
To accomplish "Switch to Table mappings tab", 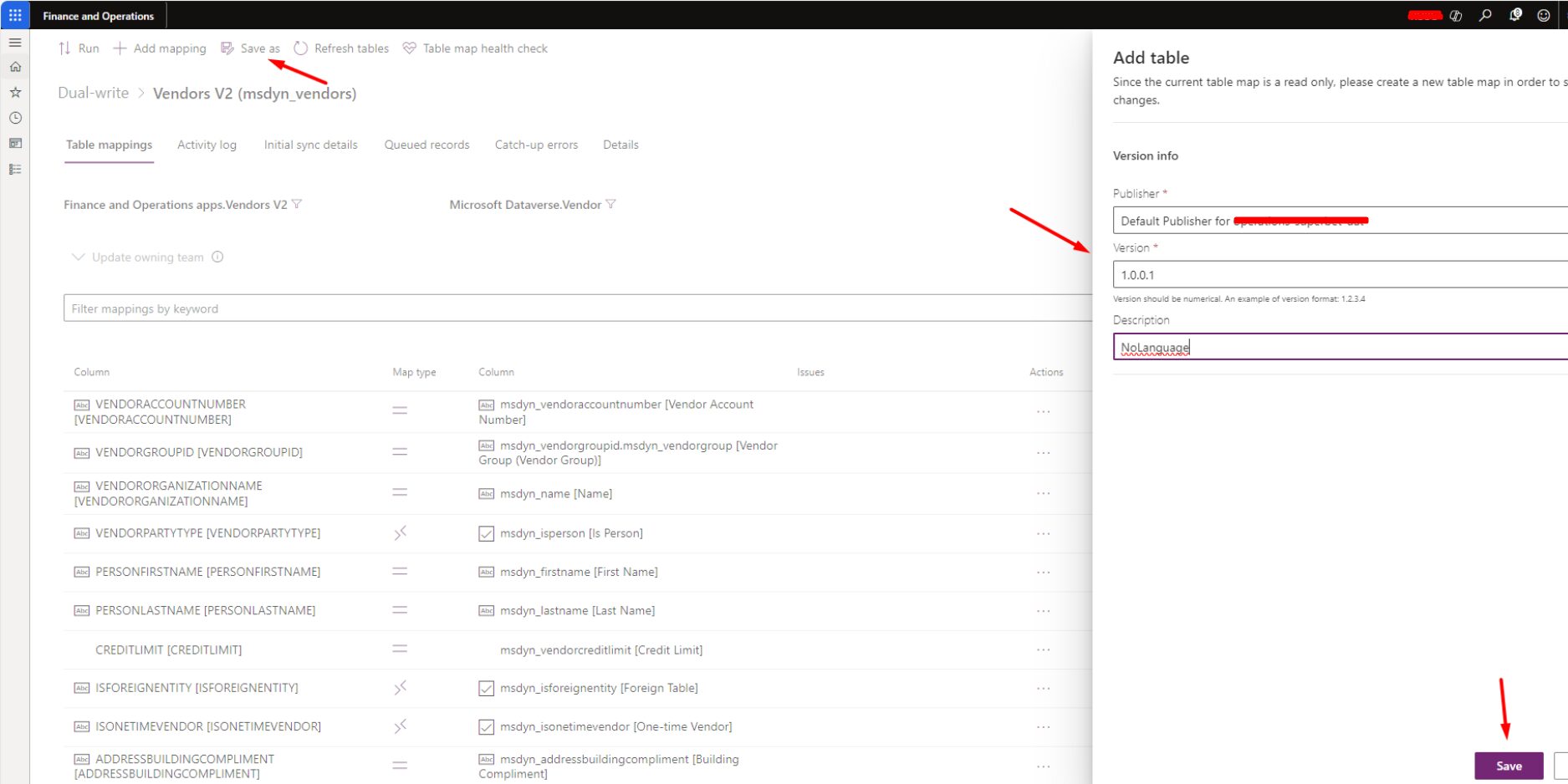I will point(109,145).
